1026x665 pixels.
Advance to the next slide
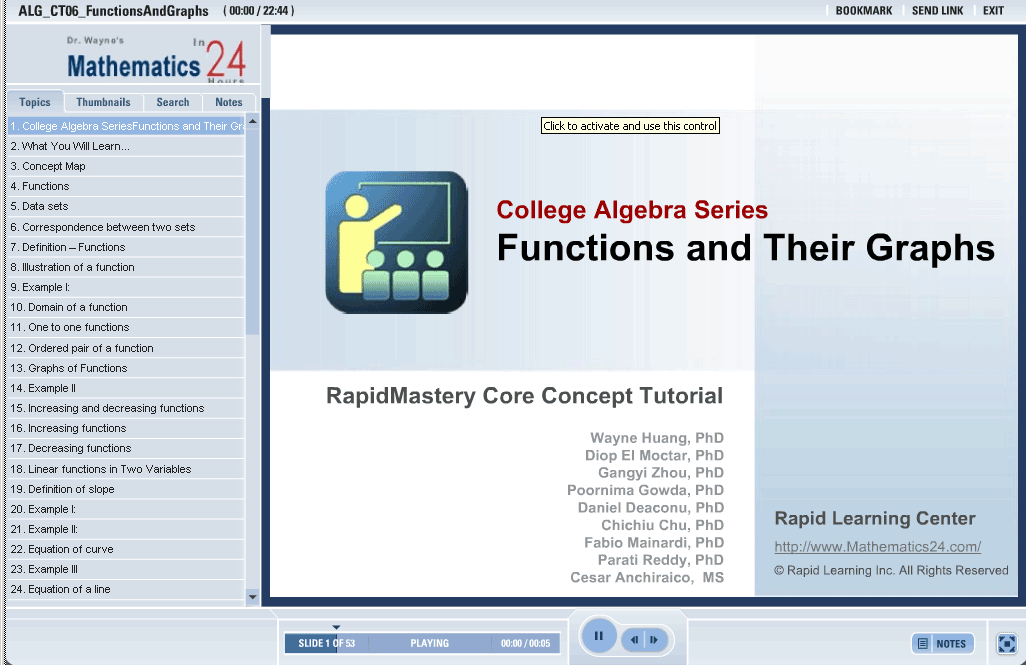654,639
